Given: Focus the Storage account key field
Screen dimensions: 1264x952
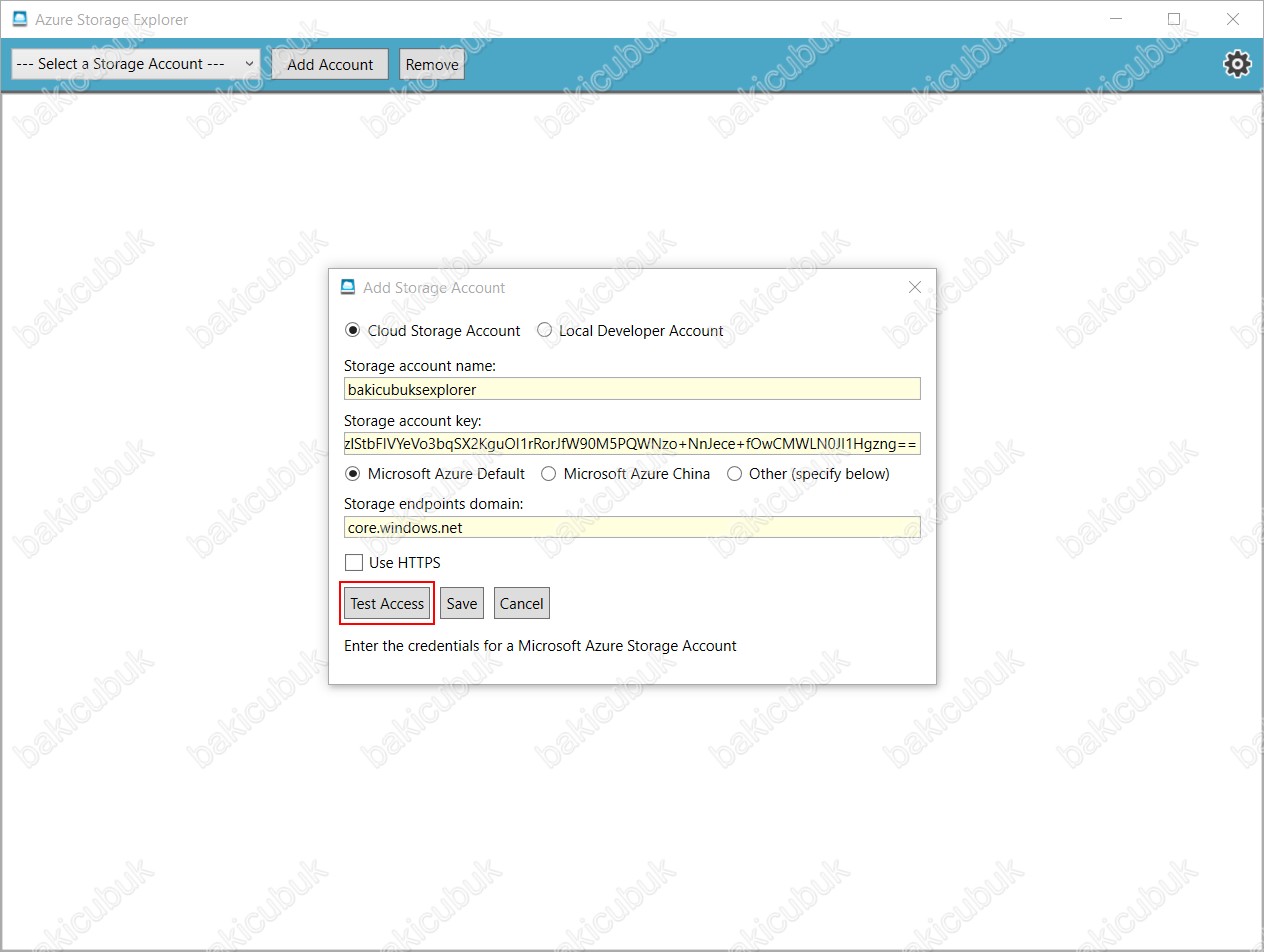Looking at the screenshot, I should (x=632, y=444).
